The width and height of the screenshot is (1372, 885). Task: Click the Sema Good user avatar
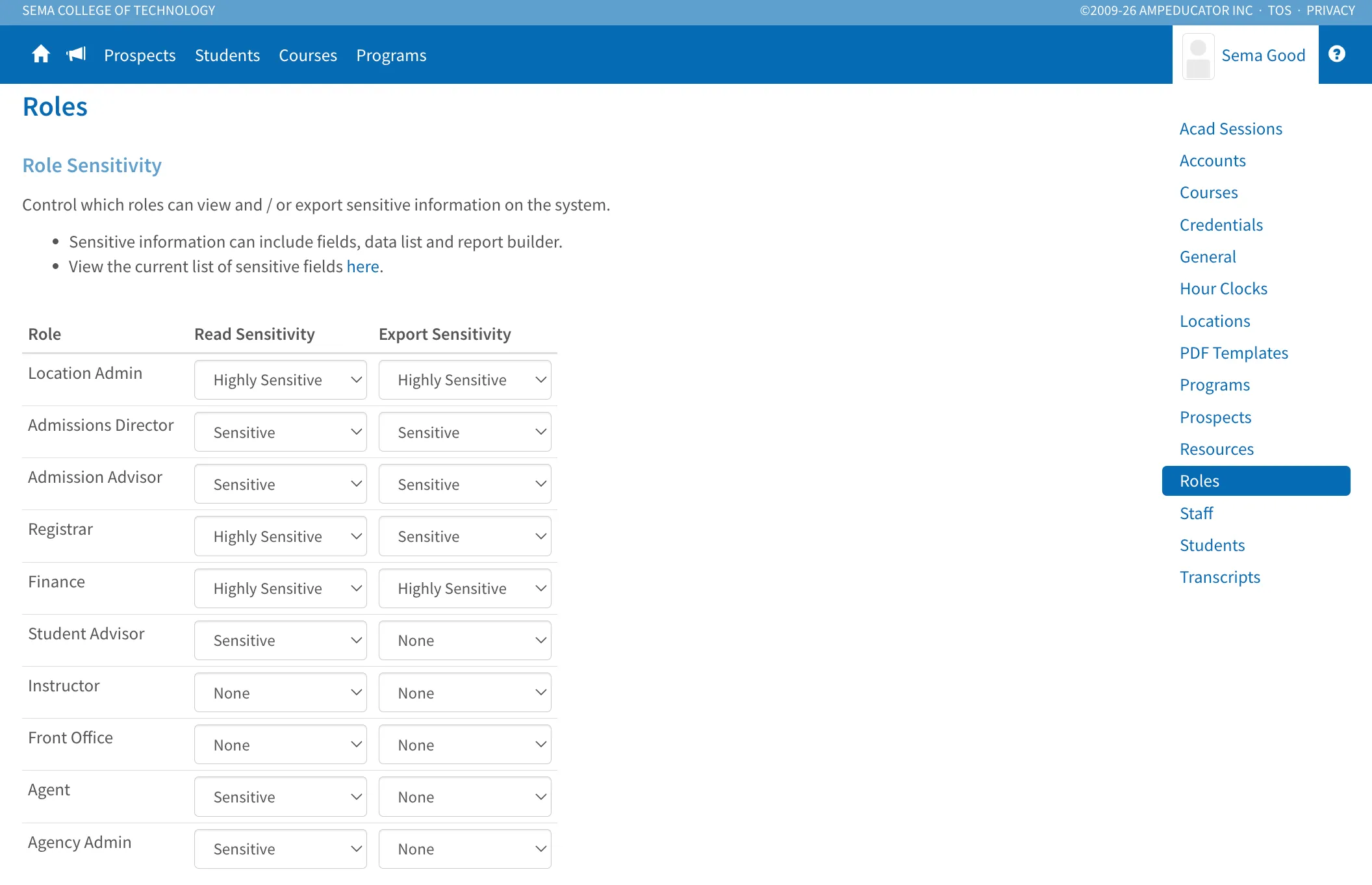tap(1198, 57)
